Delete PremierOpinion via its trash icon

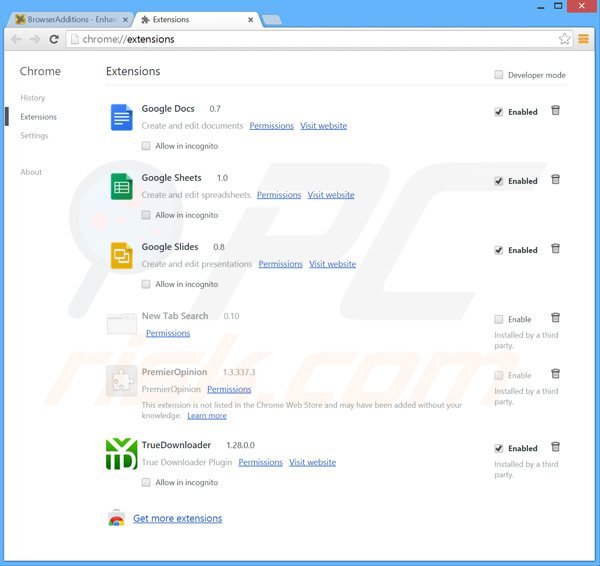pos(555,374)
